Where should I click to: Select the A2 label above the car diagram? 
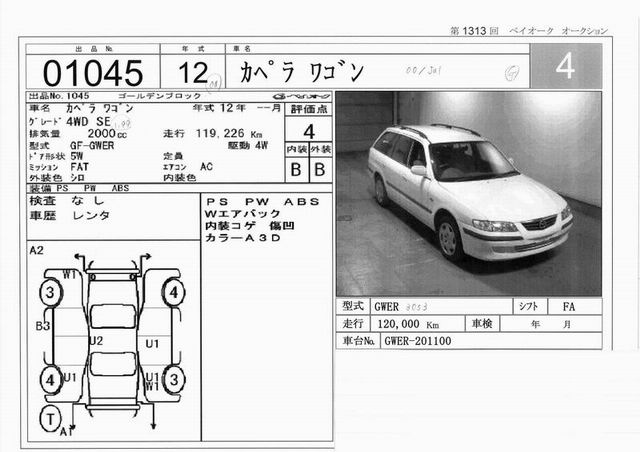click(37, 249)
